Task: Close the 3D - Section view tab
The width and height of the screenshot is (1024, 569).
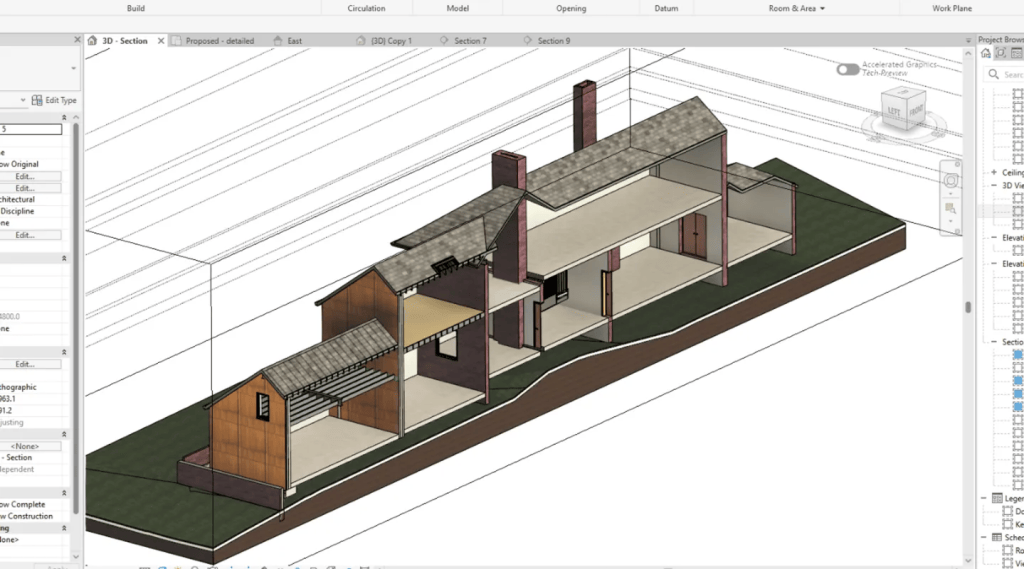Action: [x=161, y=41]
